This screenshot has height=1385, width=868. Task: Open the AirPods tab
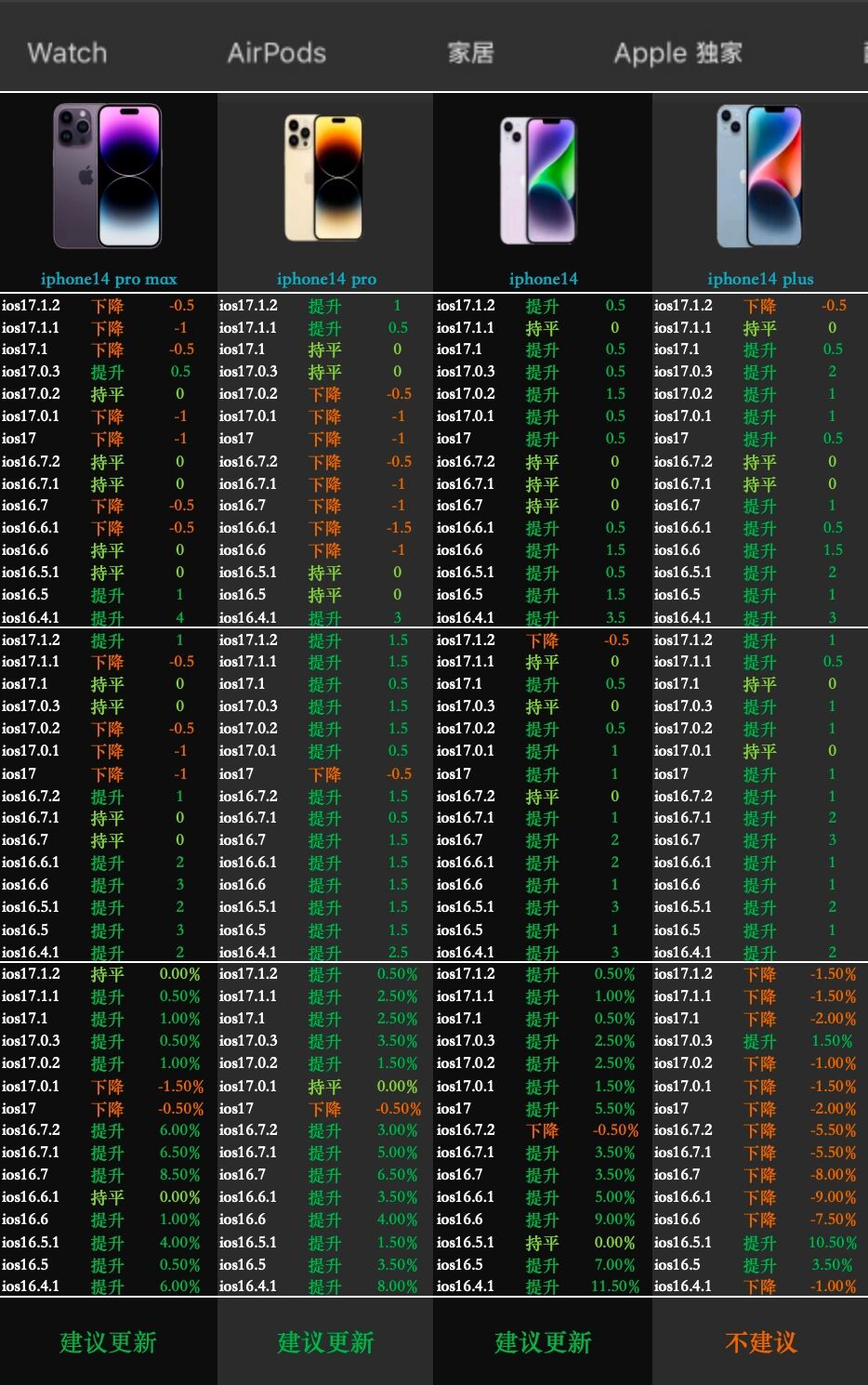(x=277, y=53)
